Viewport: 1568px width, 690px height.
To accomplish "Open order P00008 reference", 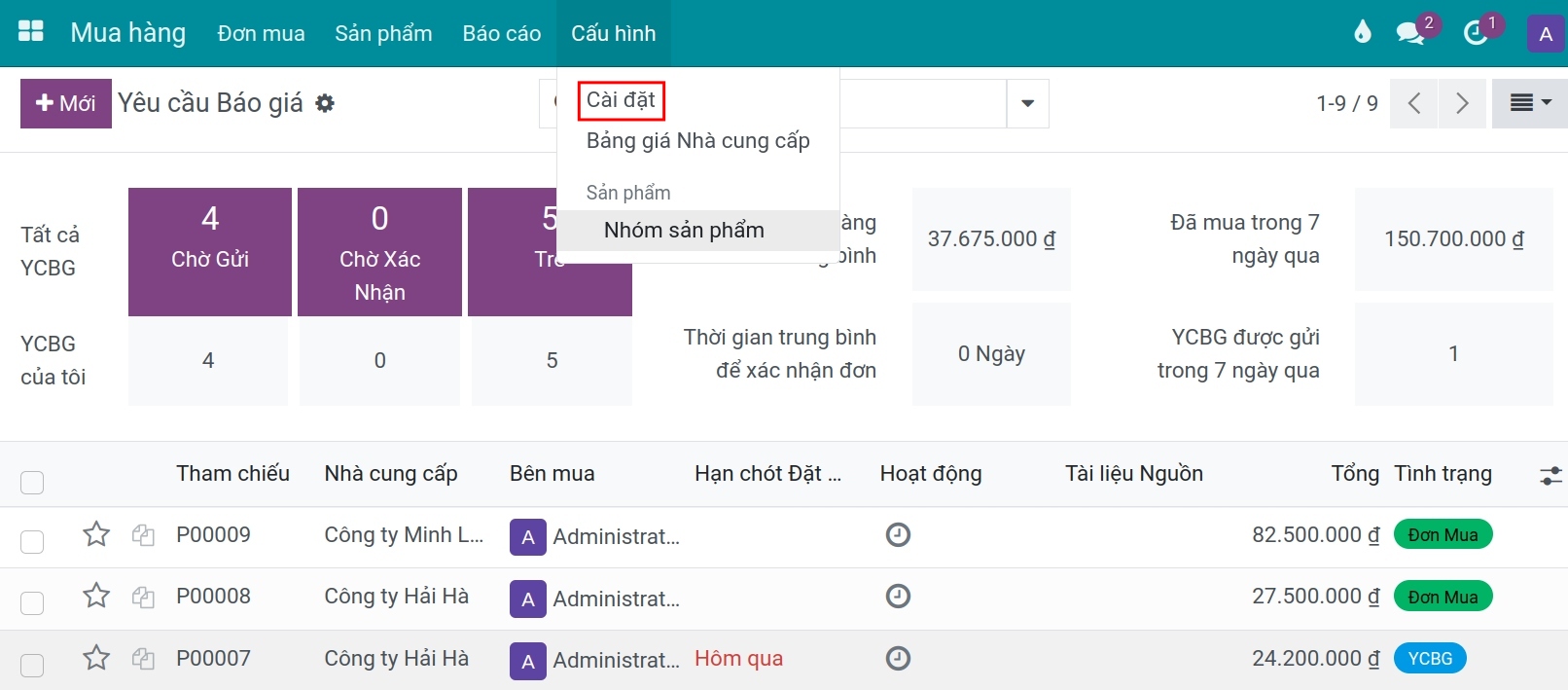I will tap(213, 597).
